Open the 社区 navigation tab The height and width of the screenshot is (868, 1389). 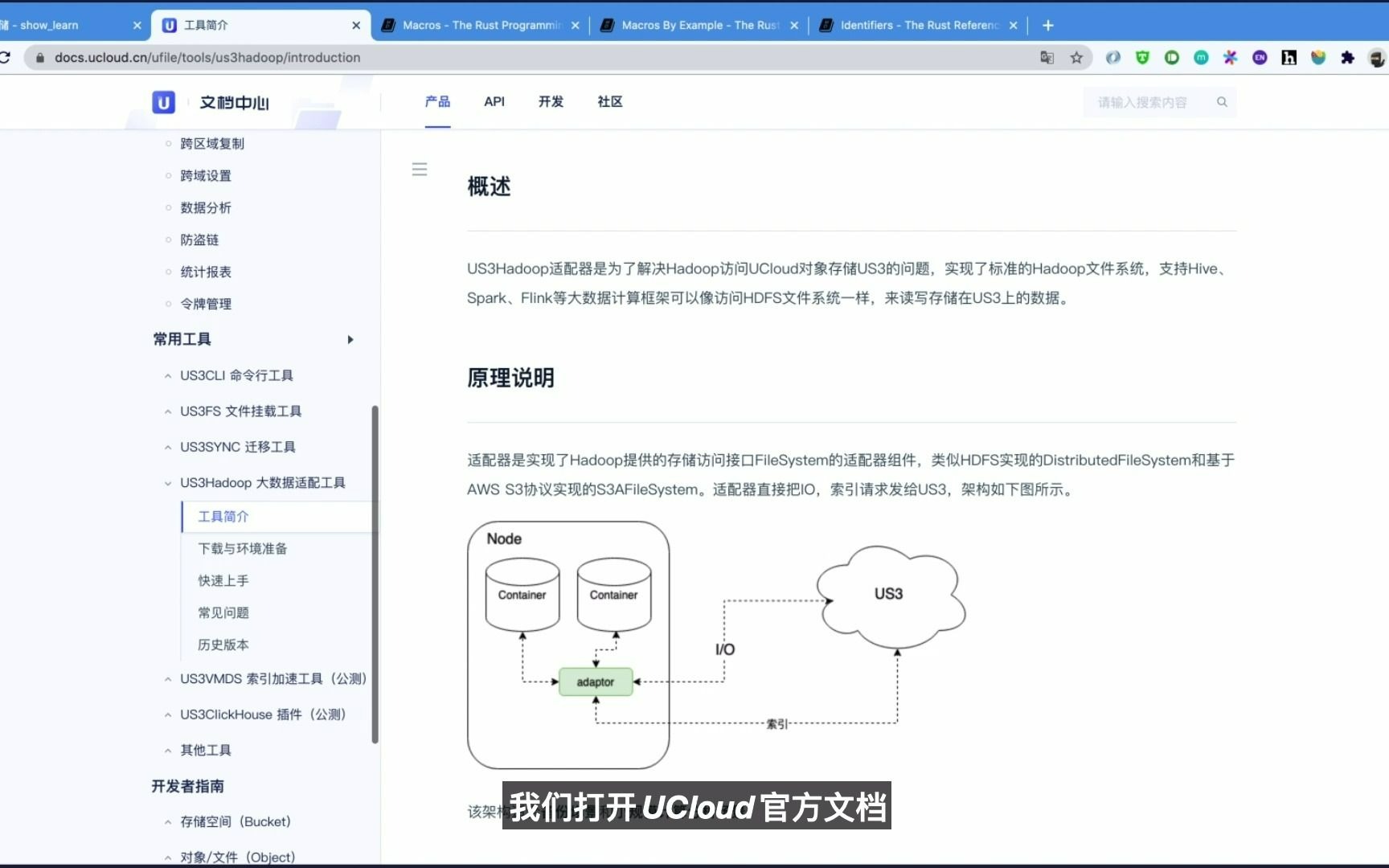point(610,102)
